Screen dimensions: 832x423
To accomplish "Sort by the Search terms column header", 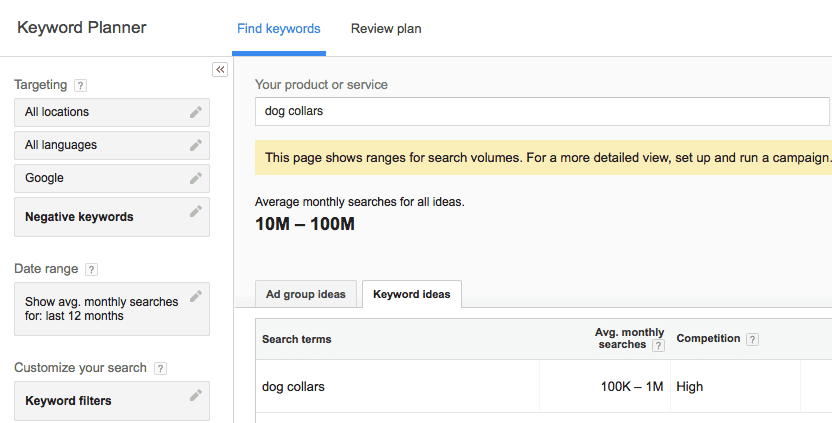I will [297, 339].
